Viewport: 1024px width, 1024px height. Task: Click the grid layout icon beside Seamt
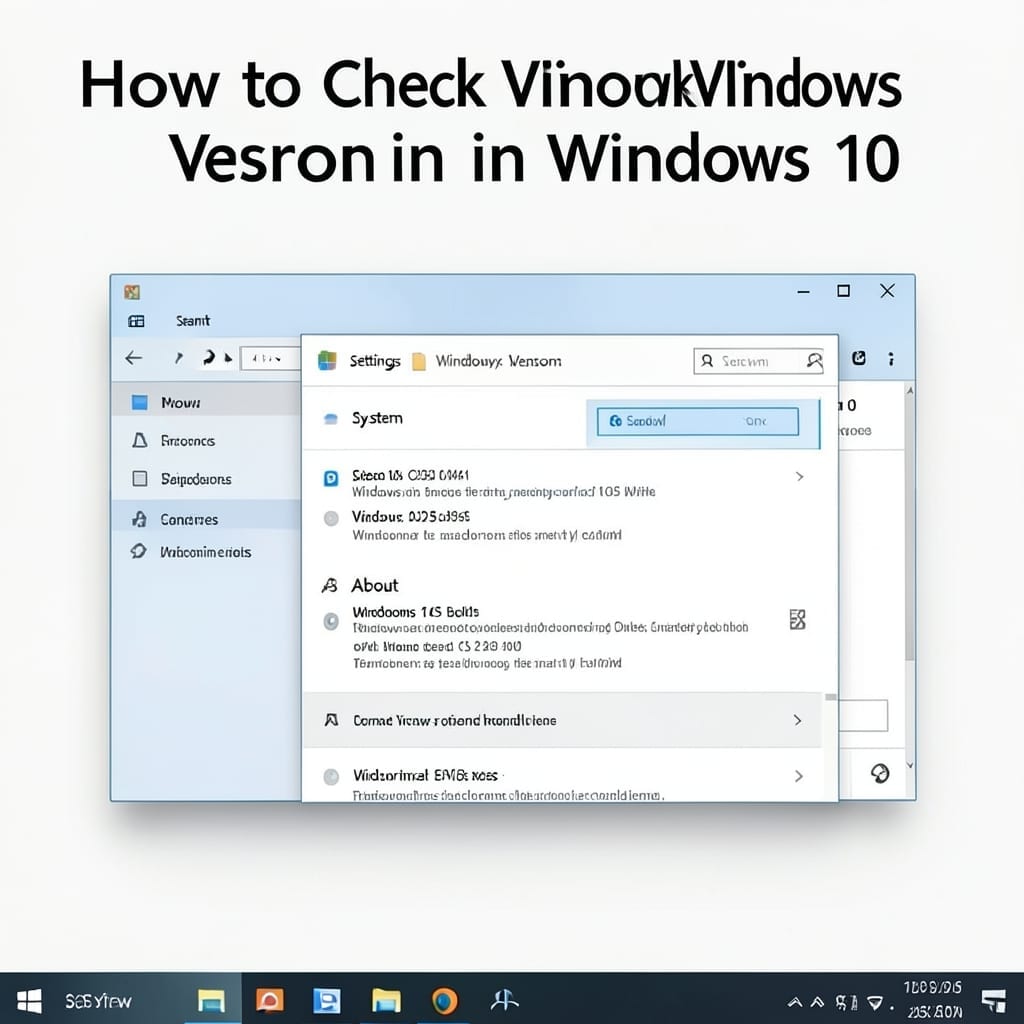pyautogui.click(x=136, y=321)
